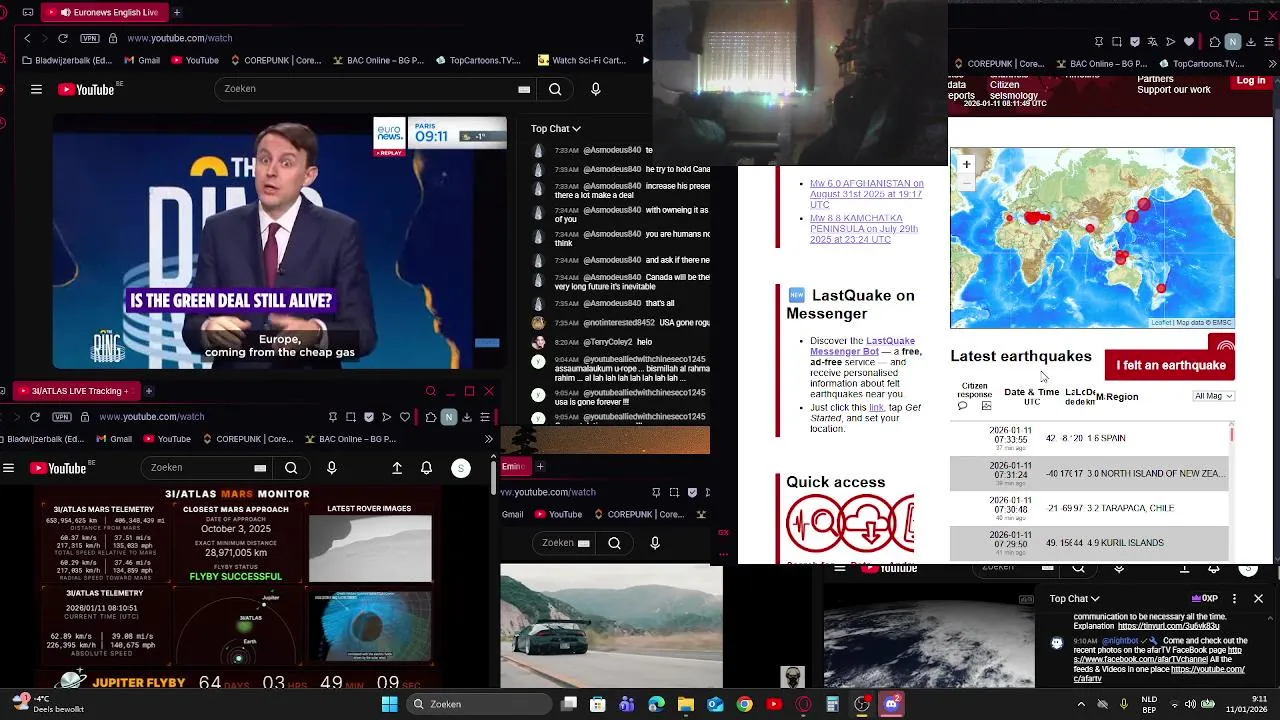Open easy setup sliders icon in 3I/ATLAS window

click(x=484, y=416)
